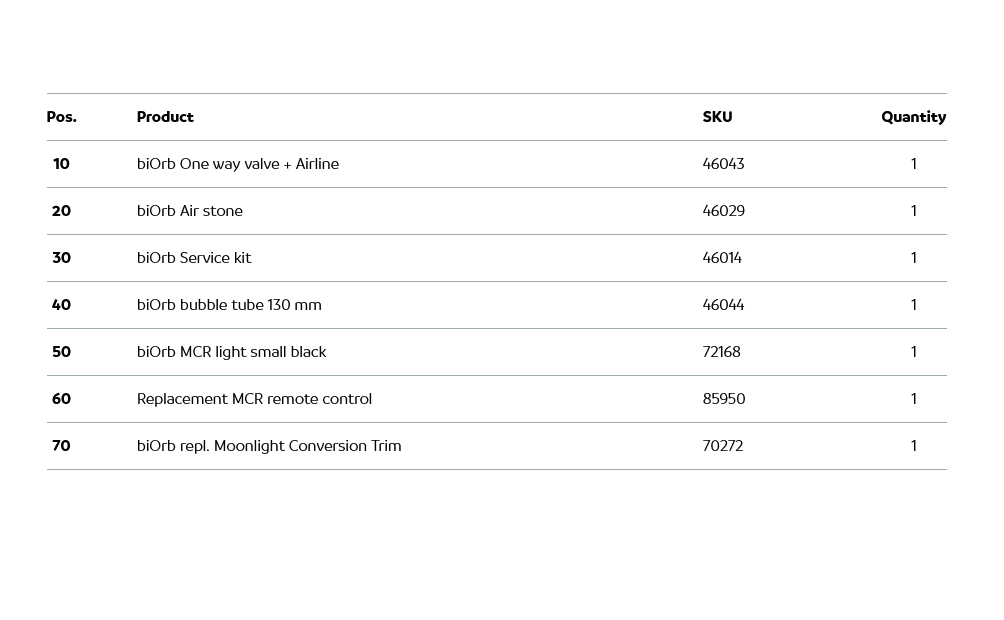The width and height of the screenshot is (1004, 620).
Task: Click position number 10
Action: coord(61,164)
